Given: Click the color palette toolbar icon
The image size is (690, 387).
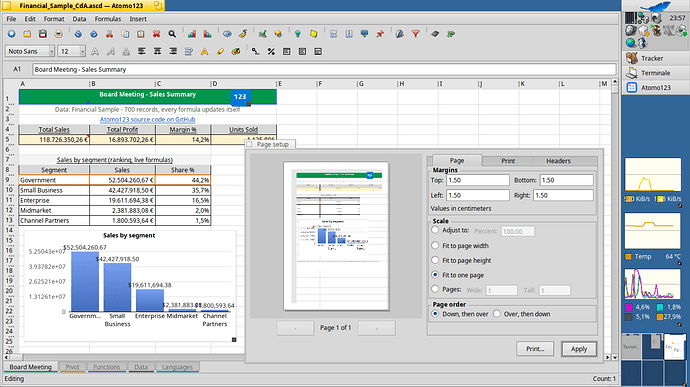Looking at the screenshot, I should click(x=236, y=52).
